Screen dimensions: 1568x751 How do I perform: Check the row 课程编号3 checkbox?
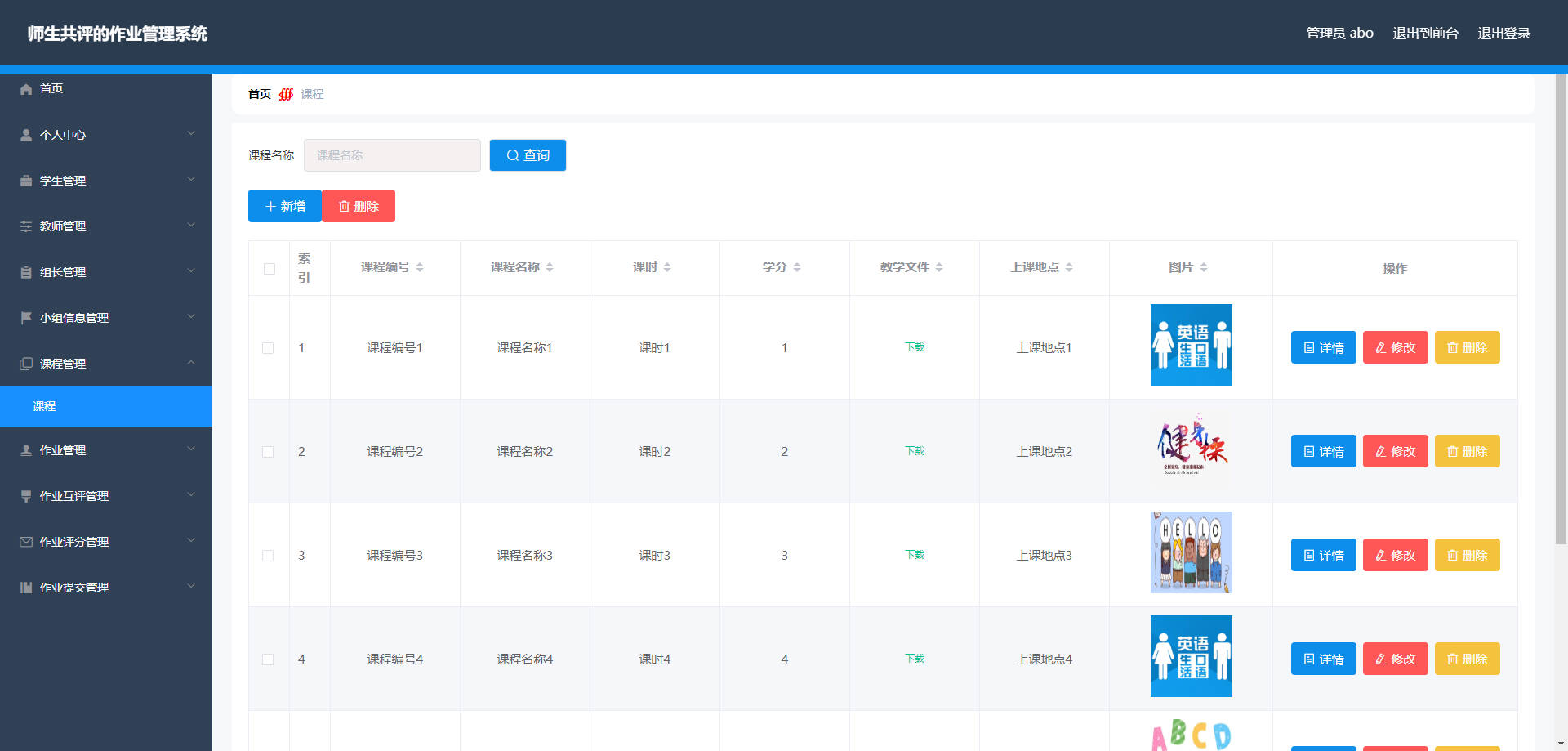pyautogui.click(x=268, y=556)
